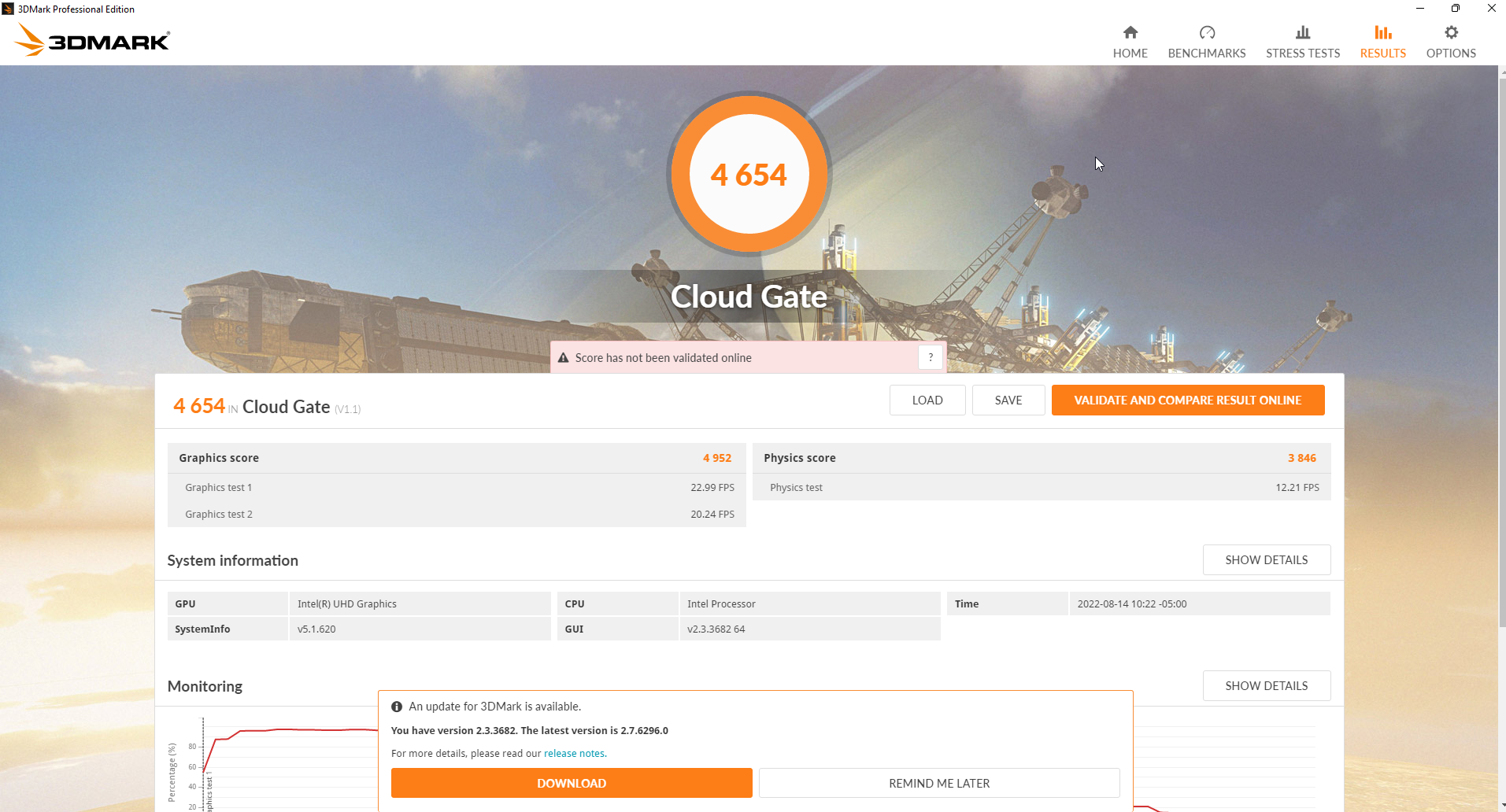Select the Results tab
This screenshot has width=1506, height=812.
(x=1382, y=42)
